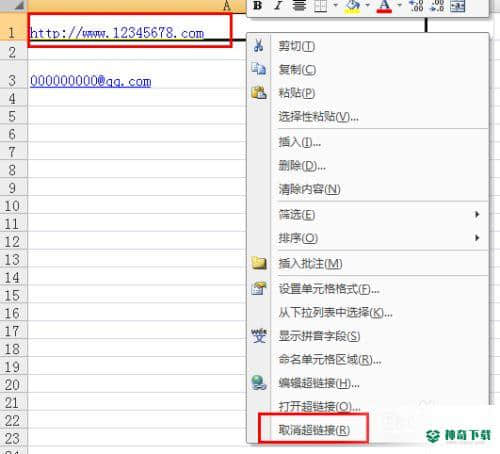
Task: Toggle Bold in the mini toolbar
Action: point(257,6)
